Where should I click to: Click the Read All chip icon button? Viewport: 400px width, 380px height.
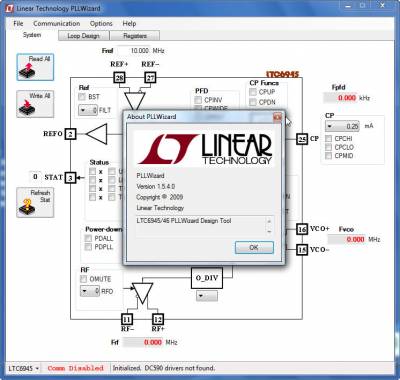[35, 67]
